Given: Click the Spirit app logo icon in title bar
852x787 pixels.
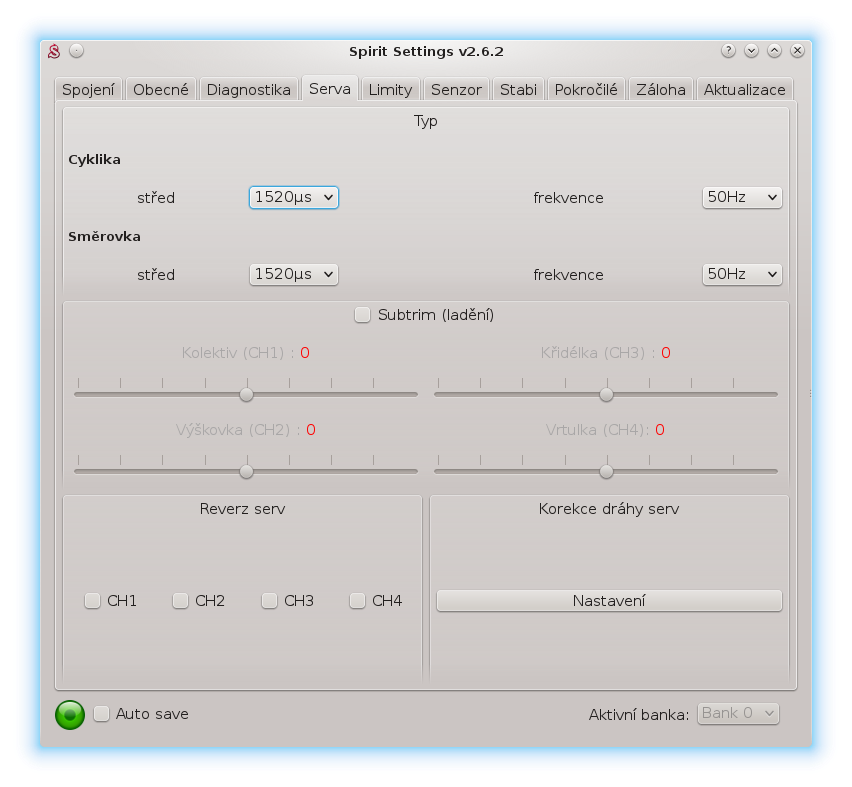Looking at the screenshot, I should pyautogui.click(x=56, y=51).
